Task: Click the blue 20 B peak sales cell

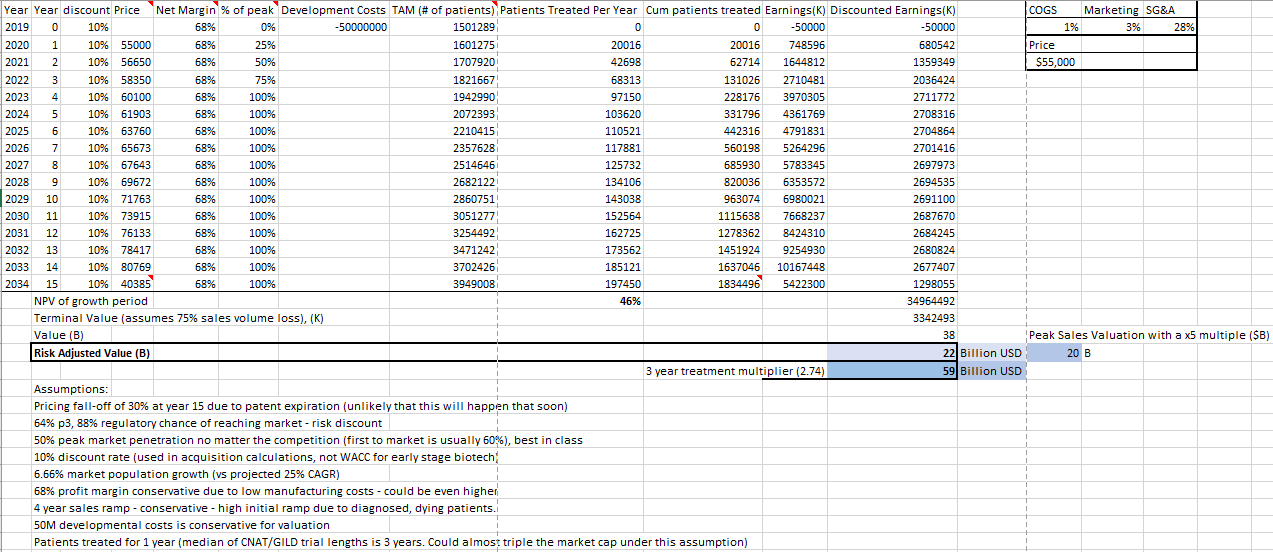Action: click(1072, 352)
